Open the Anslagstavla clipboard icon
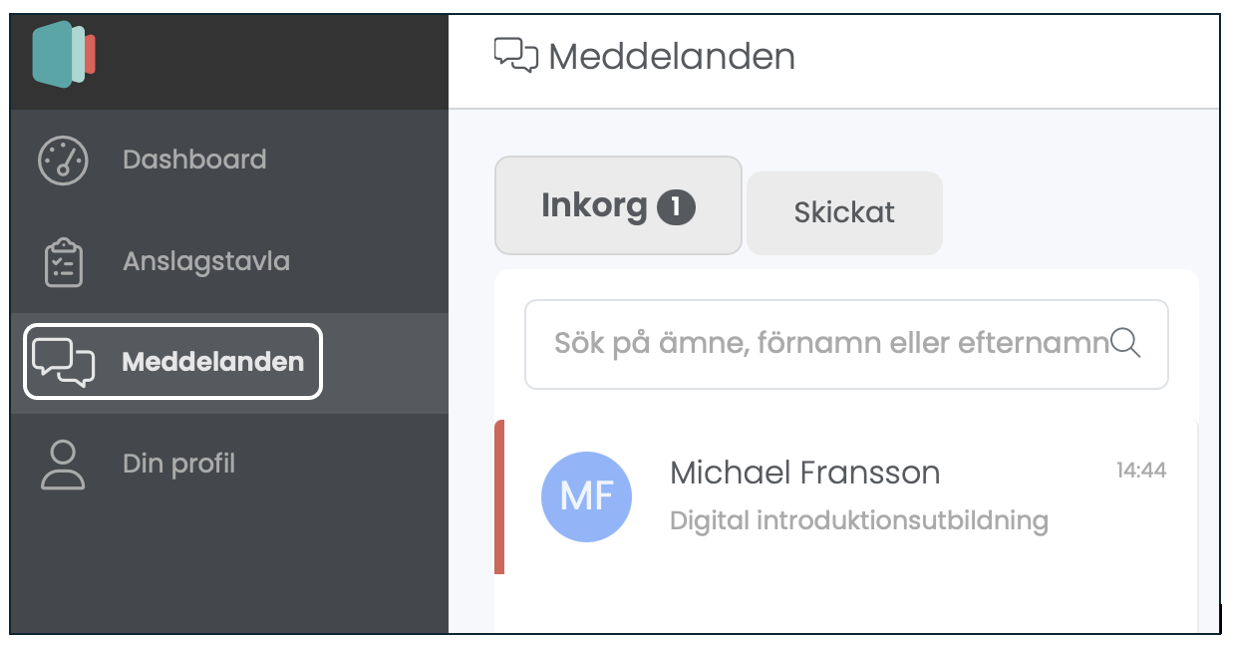 (x=64, y=262)
